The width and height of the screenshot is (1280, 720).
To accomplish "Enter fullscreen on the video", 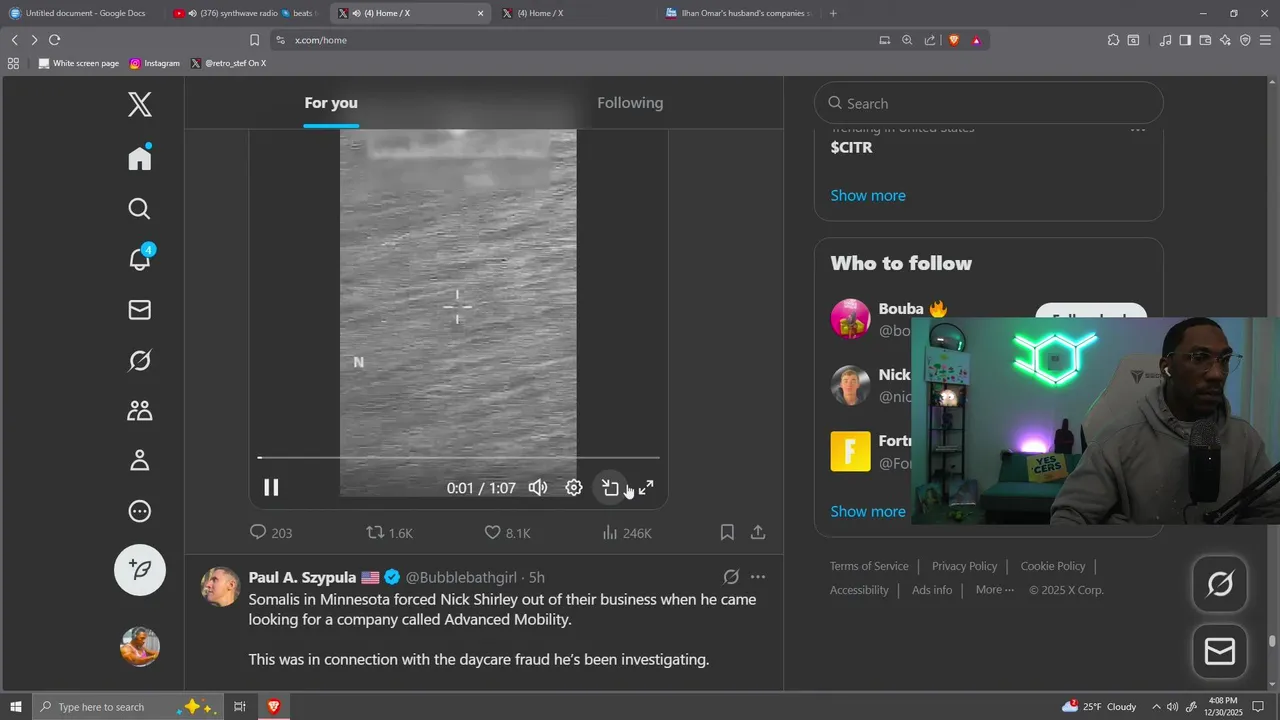I will tap(646, 488).
